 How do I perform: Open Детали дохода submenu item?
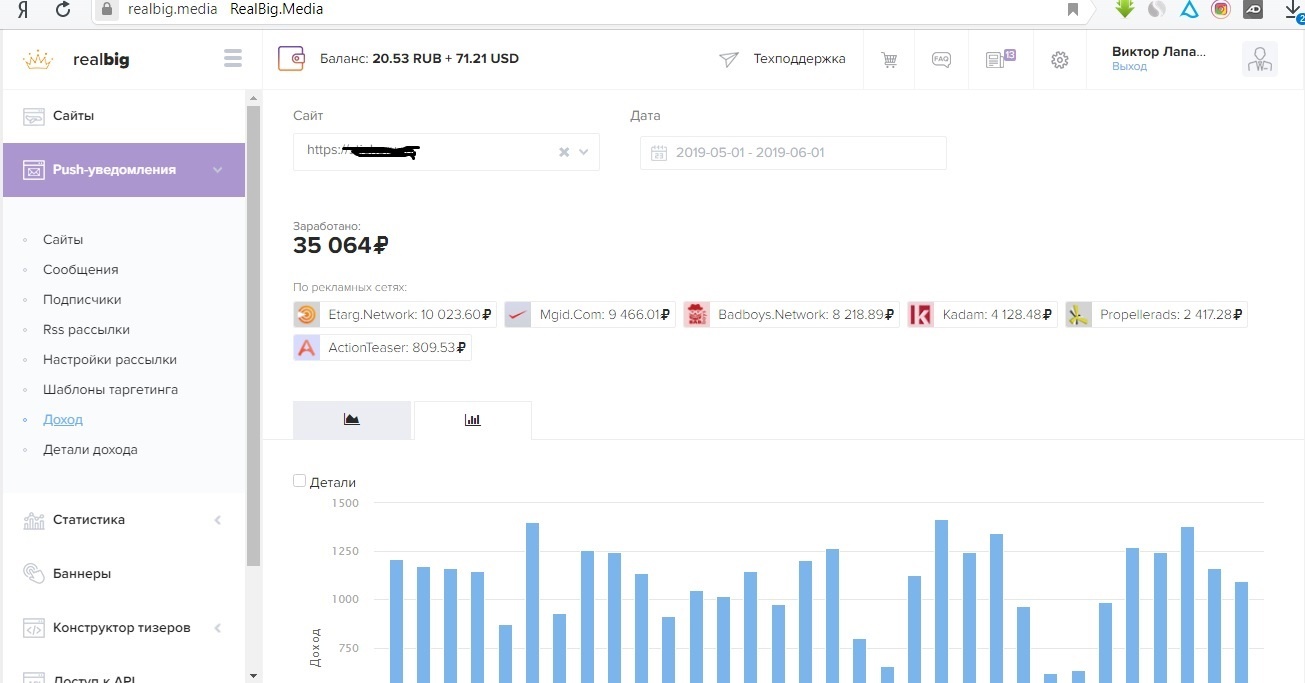90,450
